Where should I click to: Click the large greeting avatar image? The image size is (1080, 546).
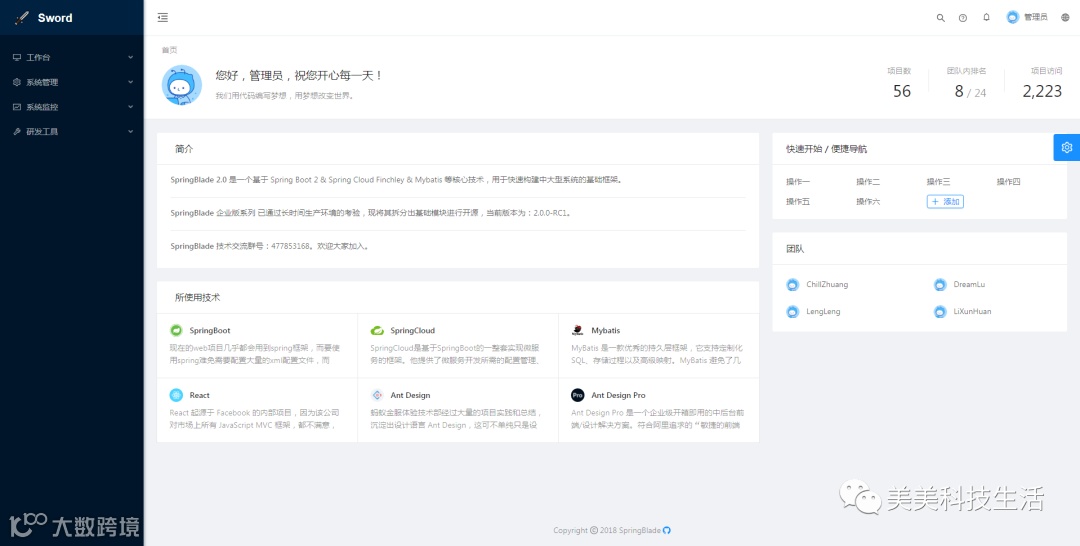182,85
